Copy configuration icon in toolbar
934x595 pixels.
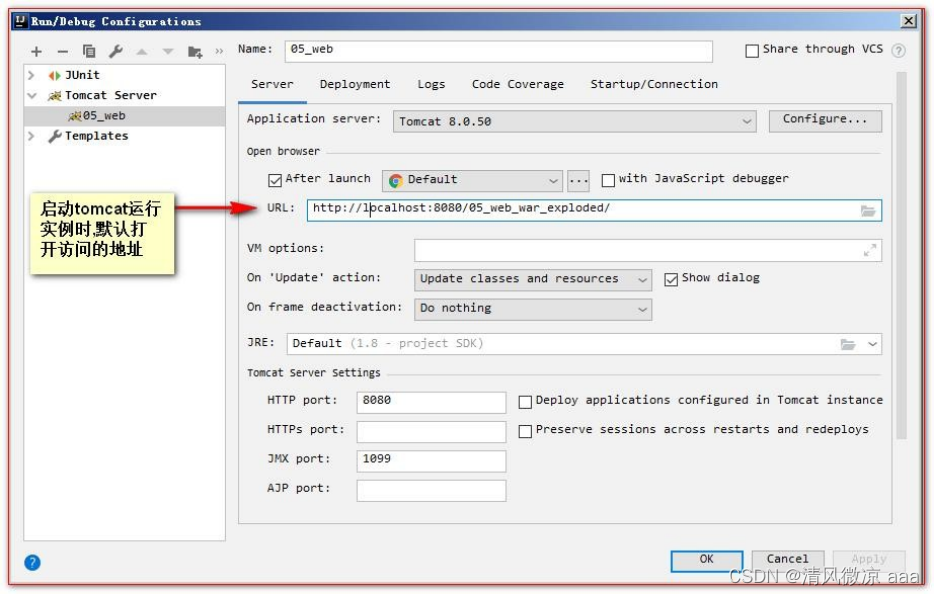point(89,51)
